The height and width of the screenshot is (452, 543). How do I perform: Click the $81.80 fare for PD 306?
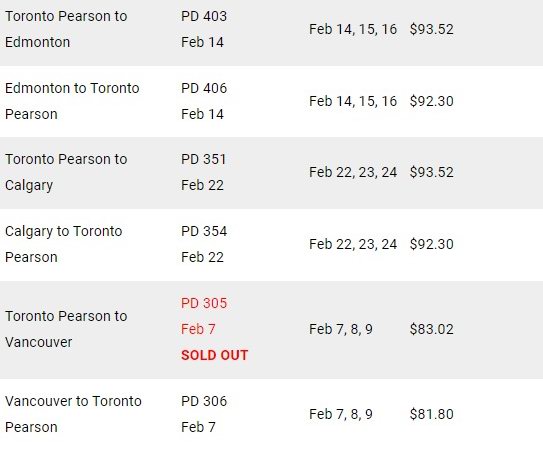tap(431, 414)
